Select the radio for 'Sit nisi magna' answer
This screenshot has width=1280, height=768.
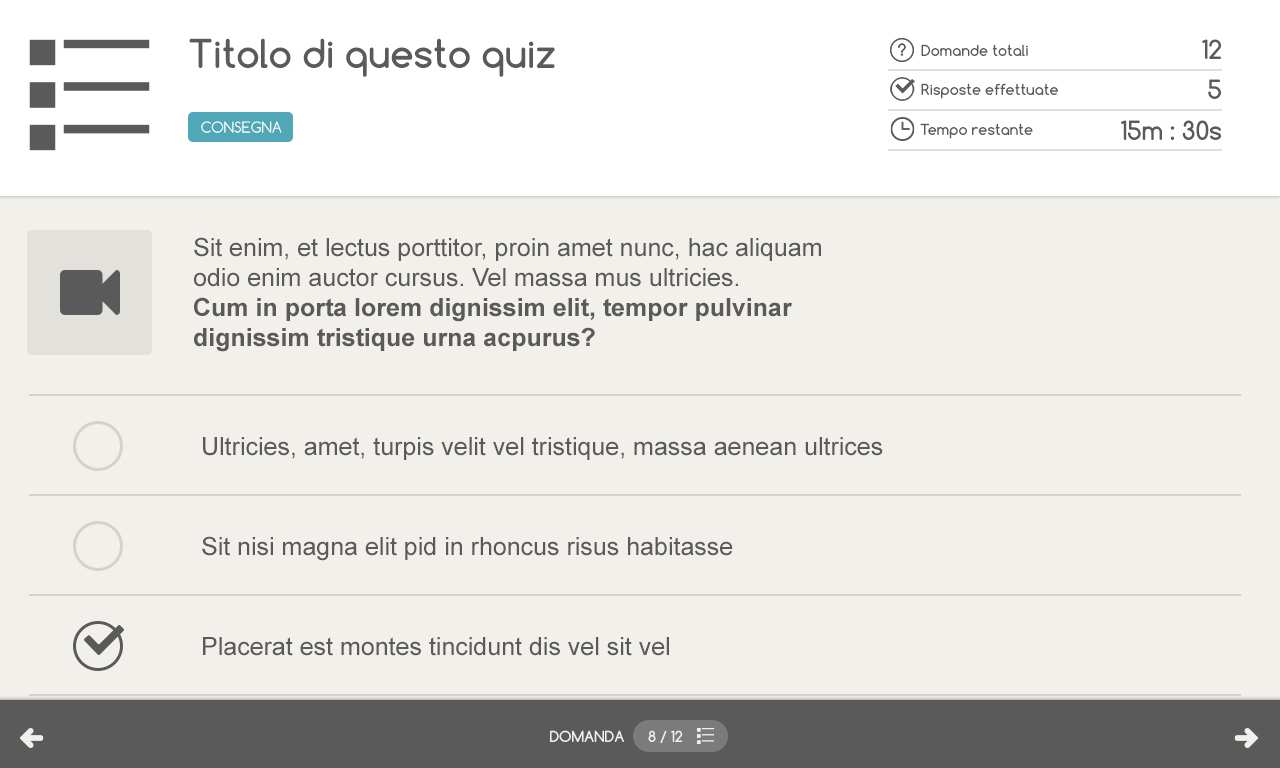coord(98,546)
